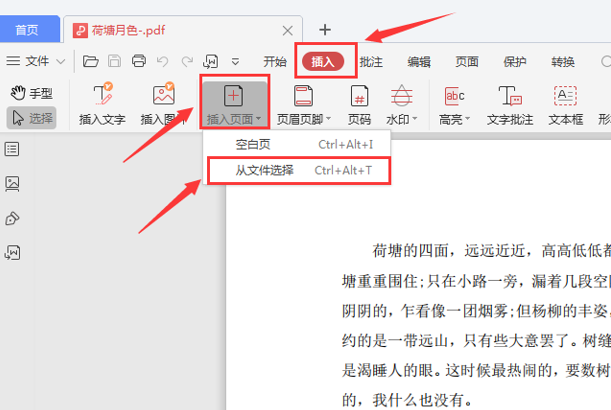611x410 pixels.
Task: Choose 空白页 (Blank Page) menu entry
Action: (252, 145)
